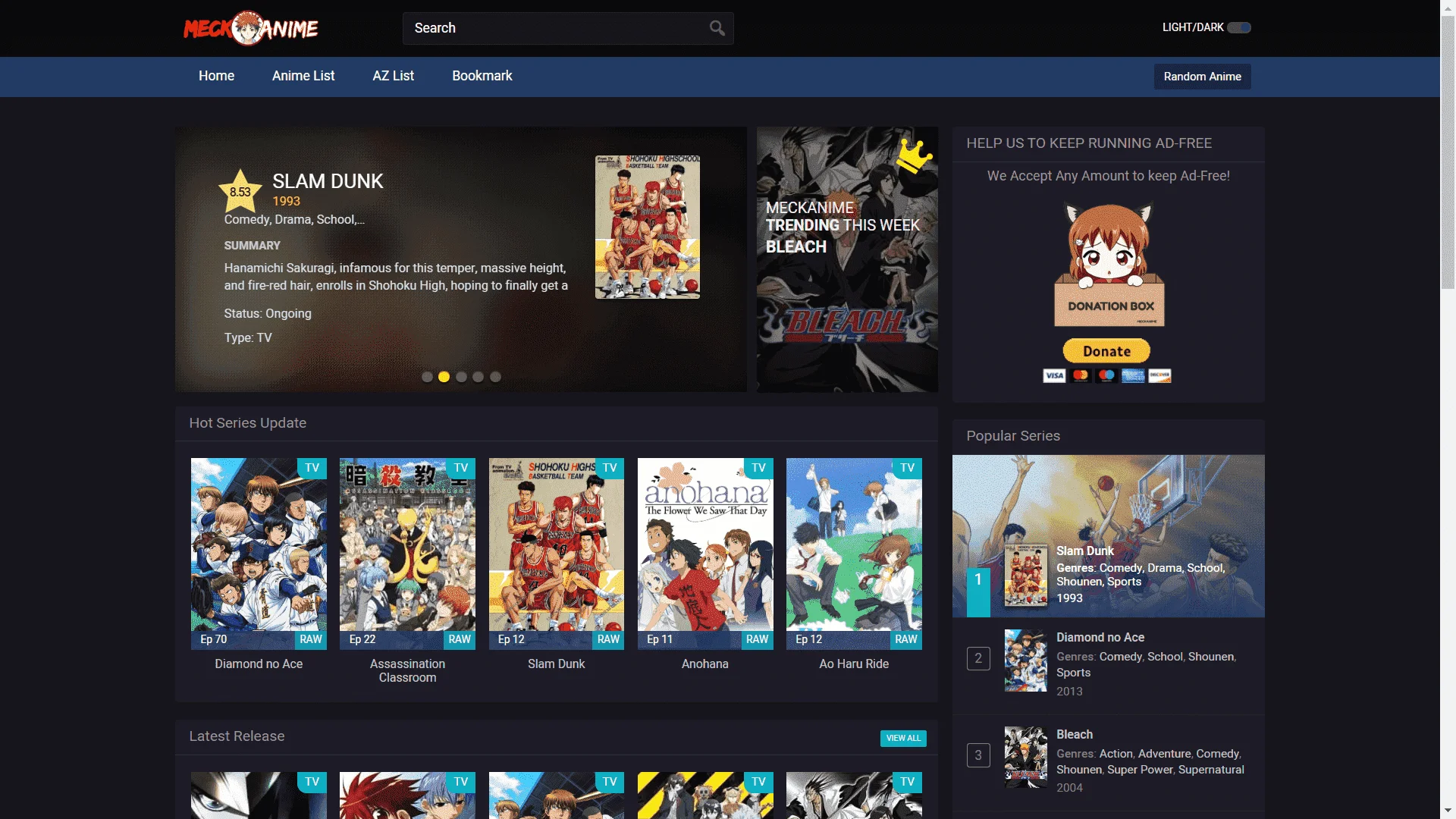Click RAW badge on Ao Haru Ride
This screenshot has height=819, width=1456.
click(x=906, y=639)
